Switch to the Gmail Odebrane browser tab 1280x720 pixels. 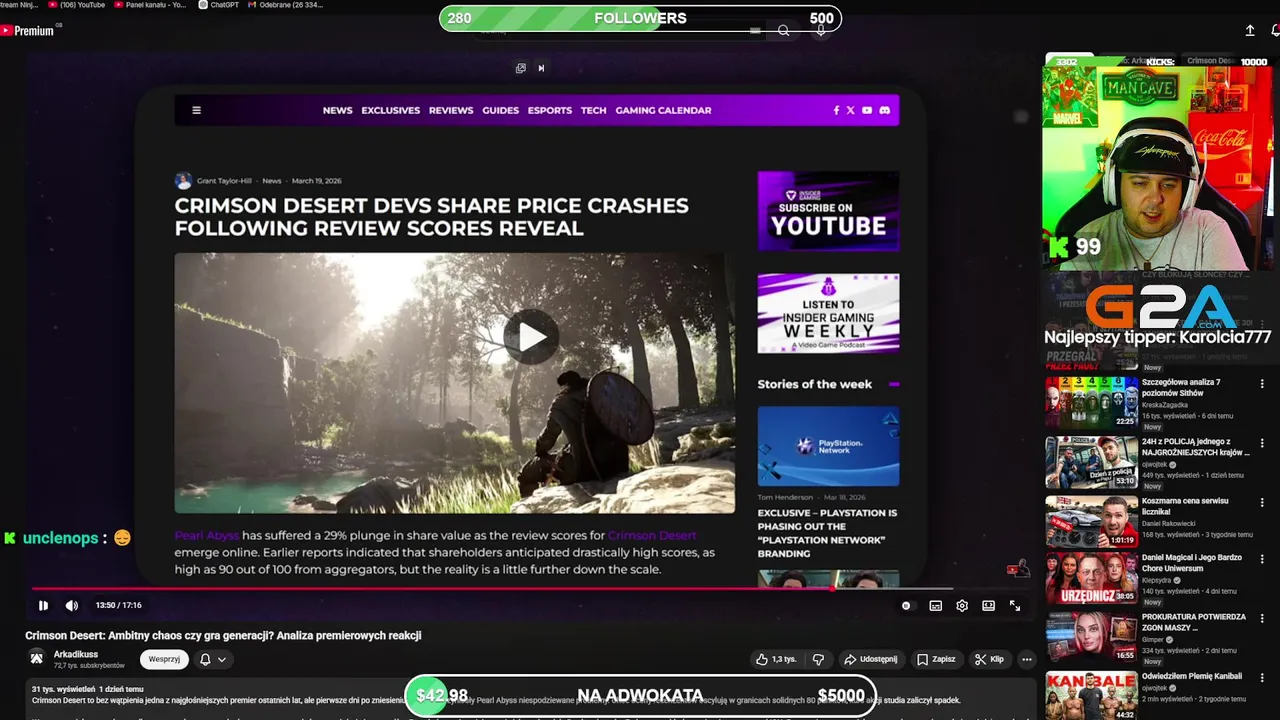click(x=285, y=5)
